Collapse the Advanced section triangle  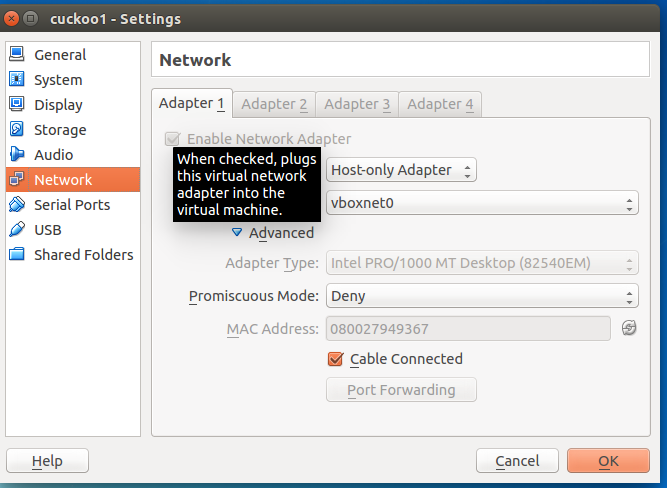(237, 232)
